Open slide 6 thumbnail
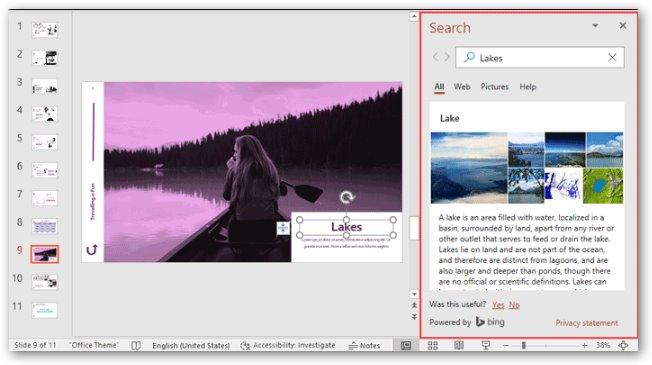652x365 pixels. pyautogui.click(x=44, y=170)
